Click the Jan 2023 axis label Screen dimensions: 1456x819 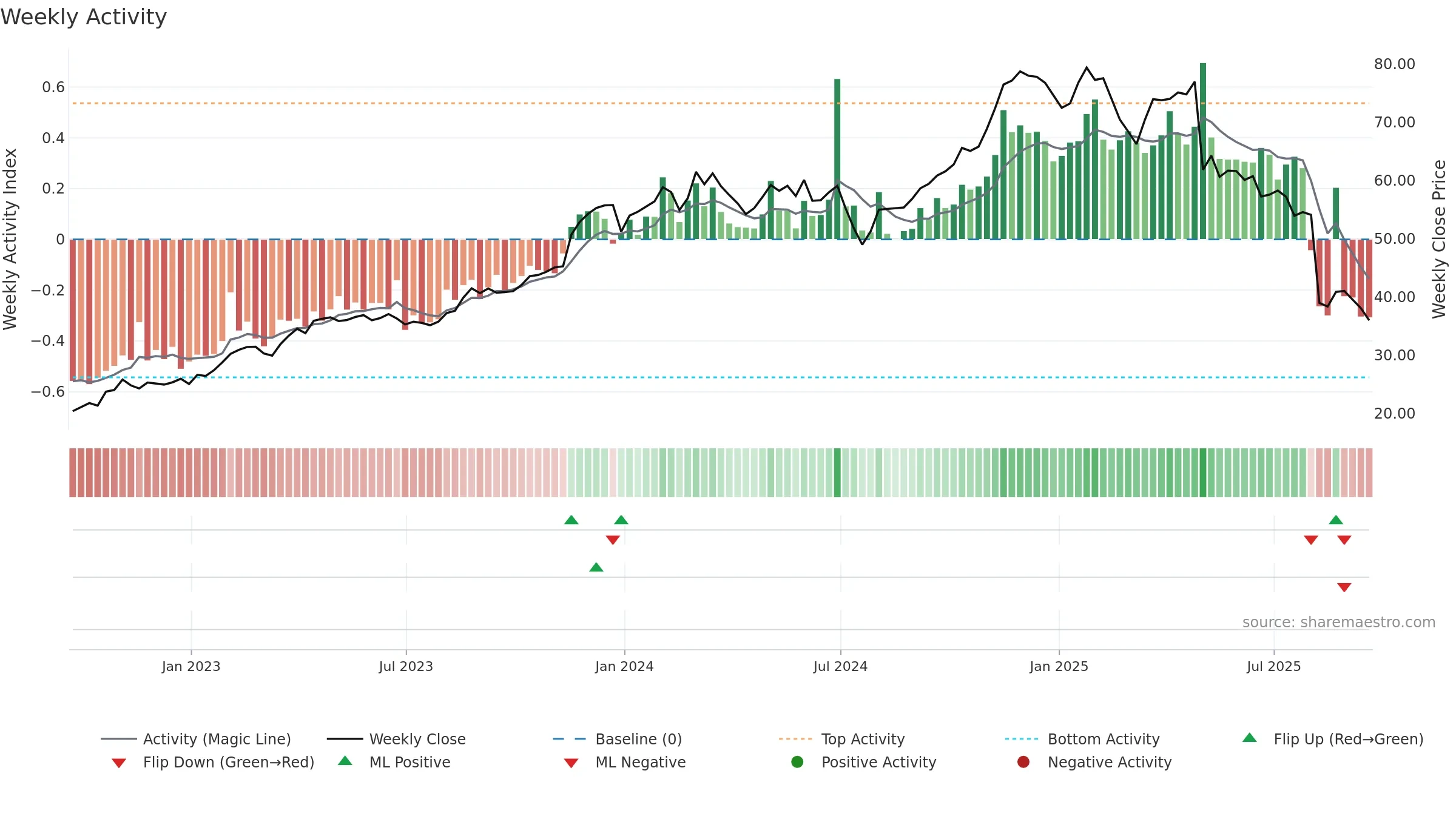tap(191, 666)
